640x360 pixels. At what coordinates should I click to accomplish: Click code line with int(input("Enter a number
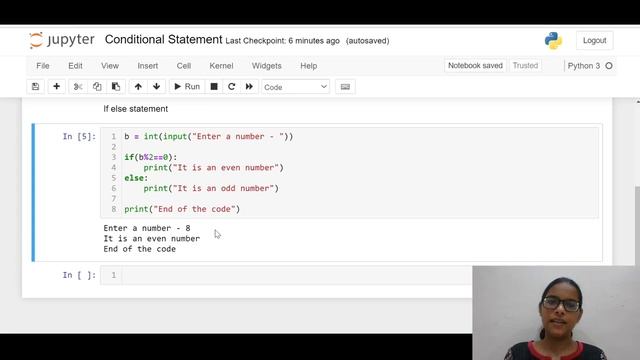209,136
